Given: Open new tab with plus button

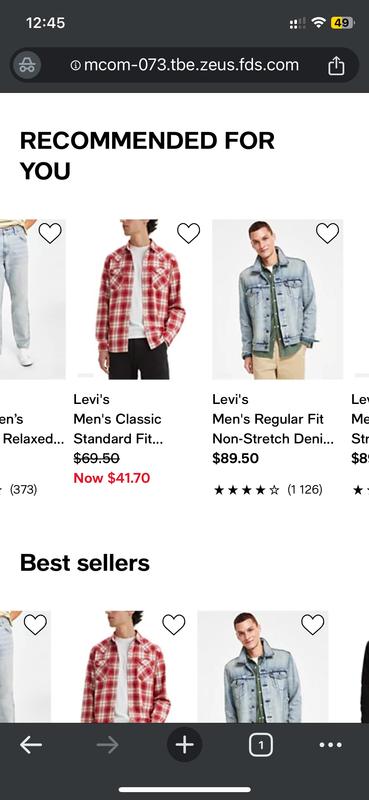Looking at the screenshot, I should [x=185, y=745].
